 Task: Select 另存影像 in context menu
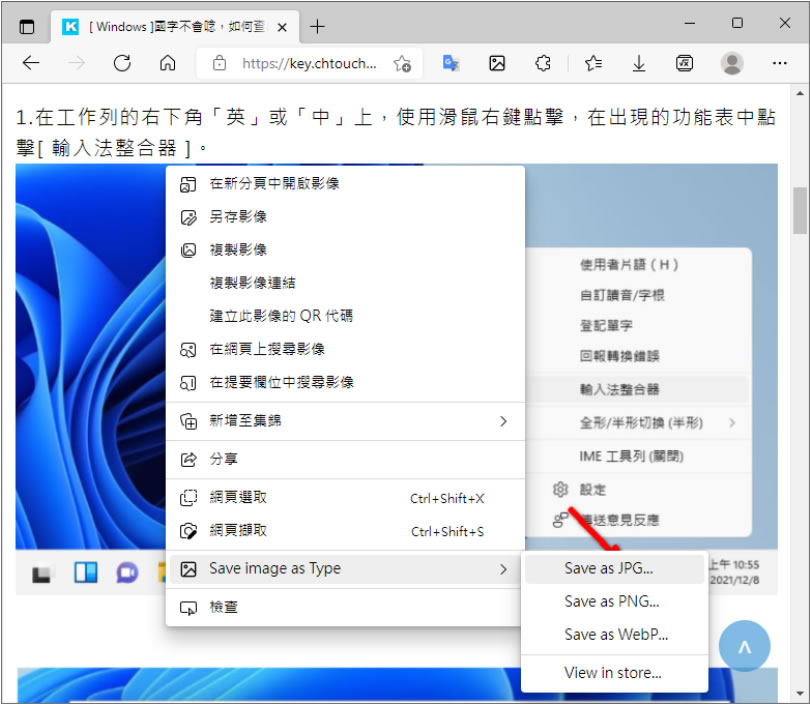(238, 217)
